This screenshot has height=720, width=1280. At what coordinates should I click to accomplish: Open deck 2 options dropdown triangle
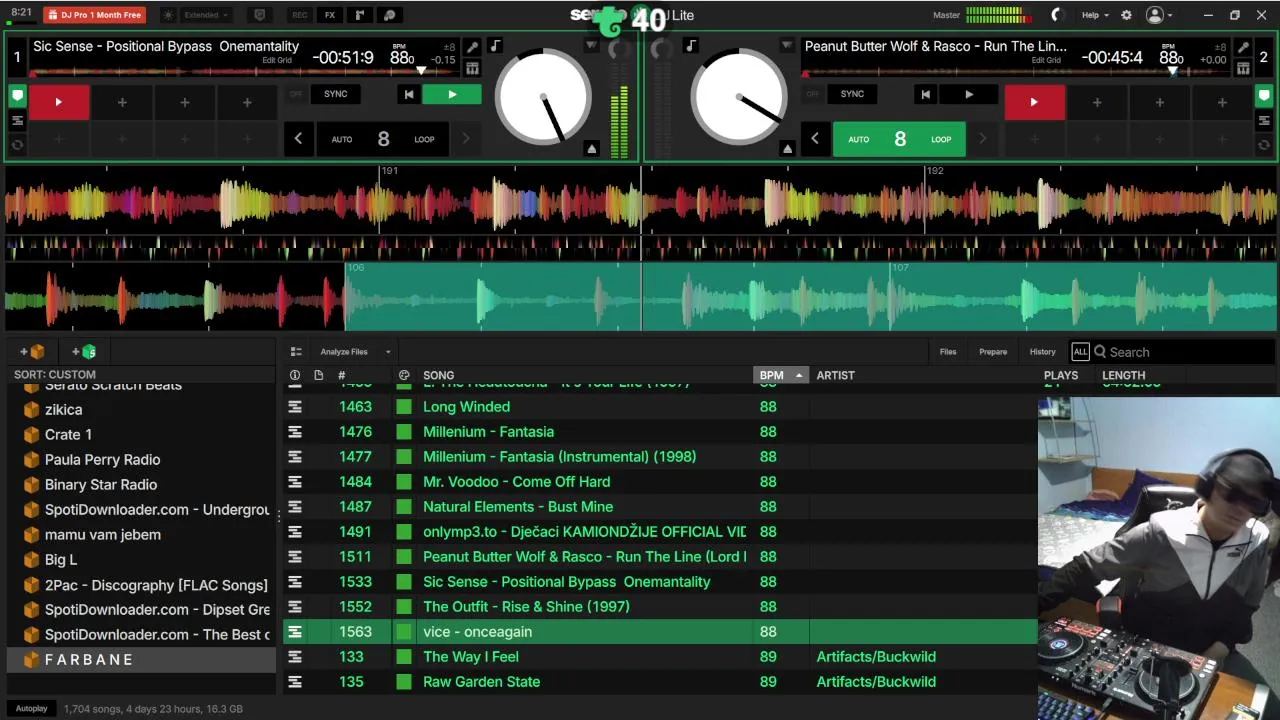[787, 46]
